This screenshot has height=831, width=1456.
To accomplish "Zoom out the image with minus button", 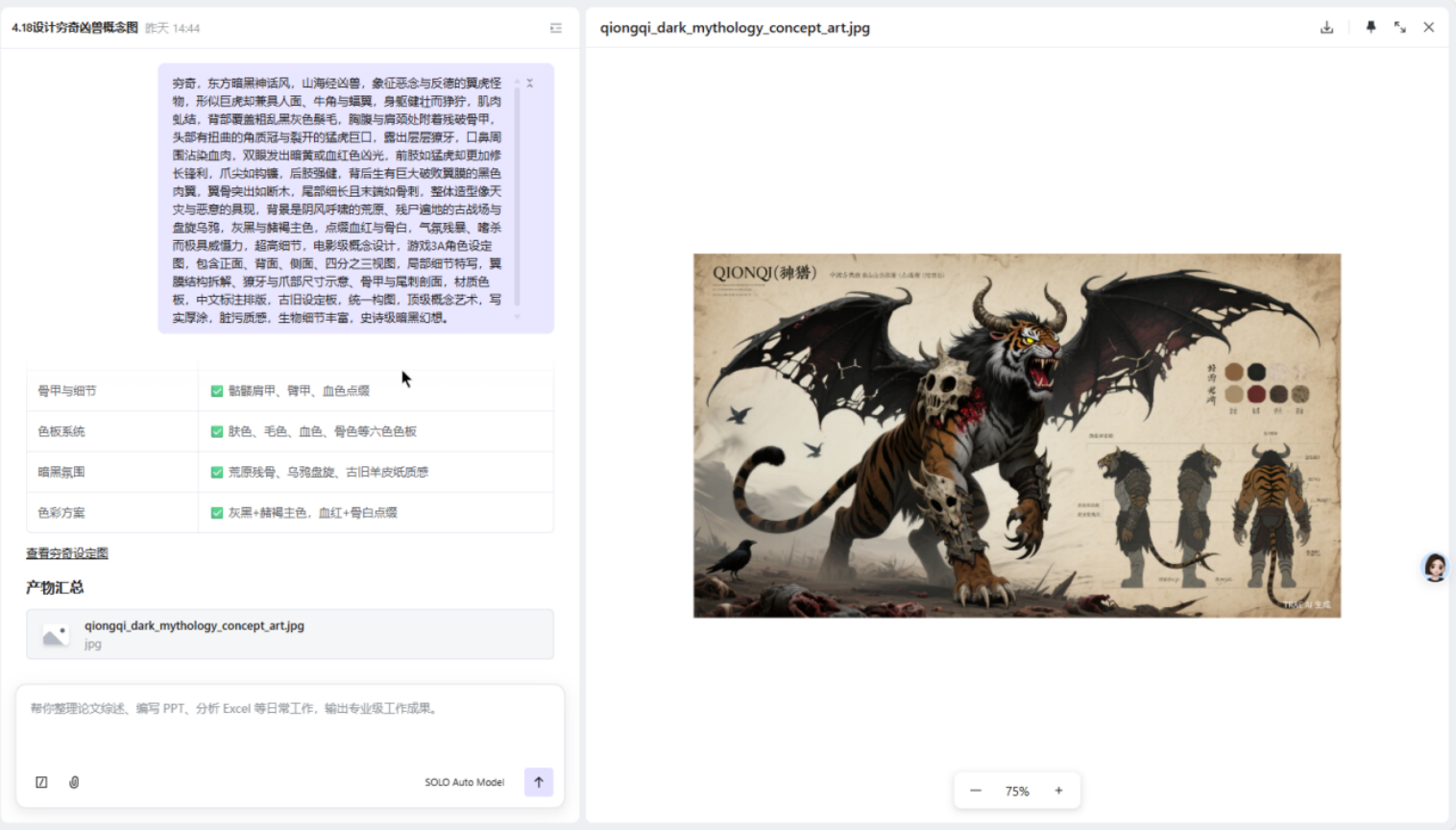I will click(976, 791).
